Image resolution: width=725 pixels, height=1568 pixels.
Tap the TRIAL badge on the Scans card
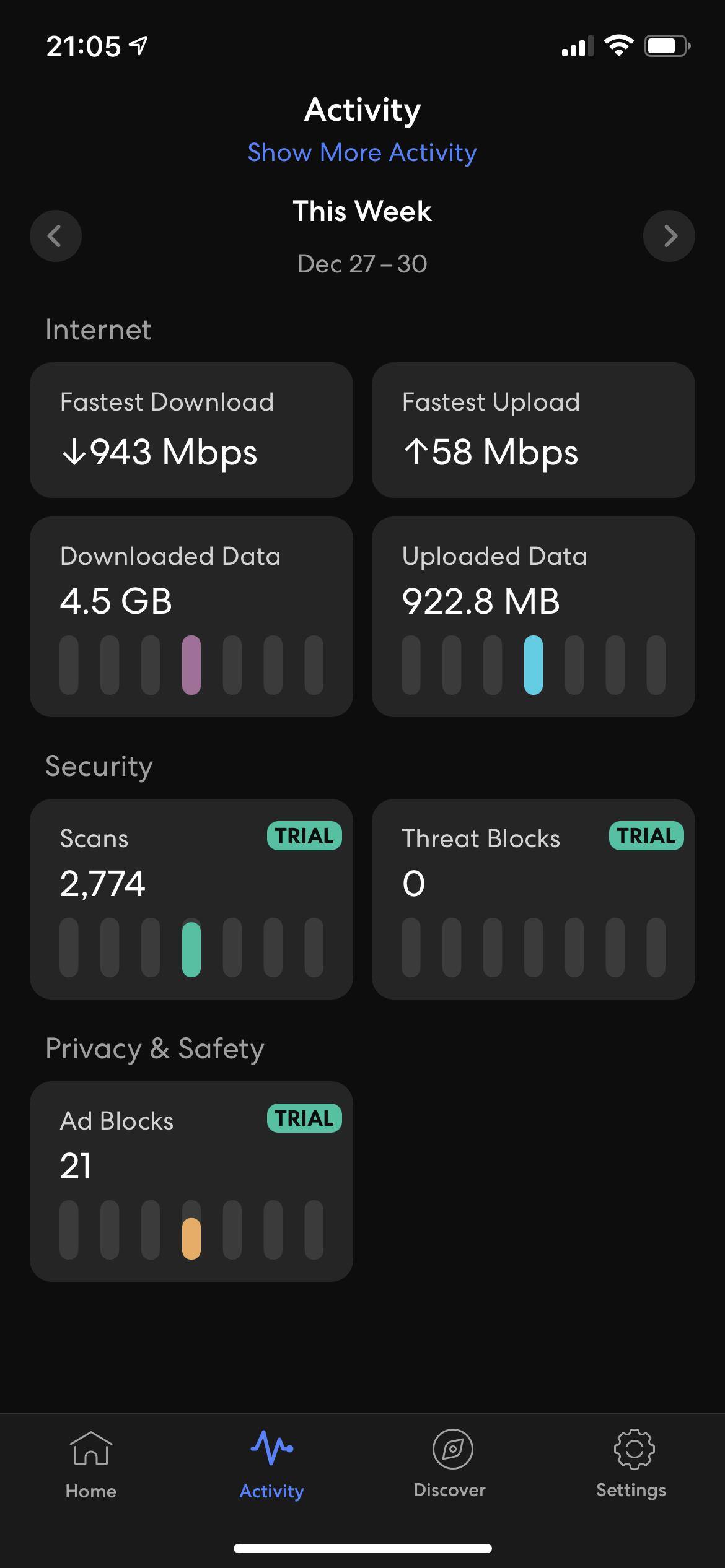[x=304, y=836]
